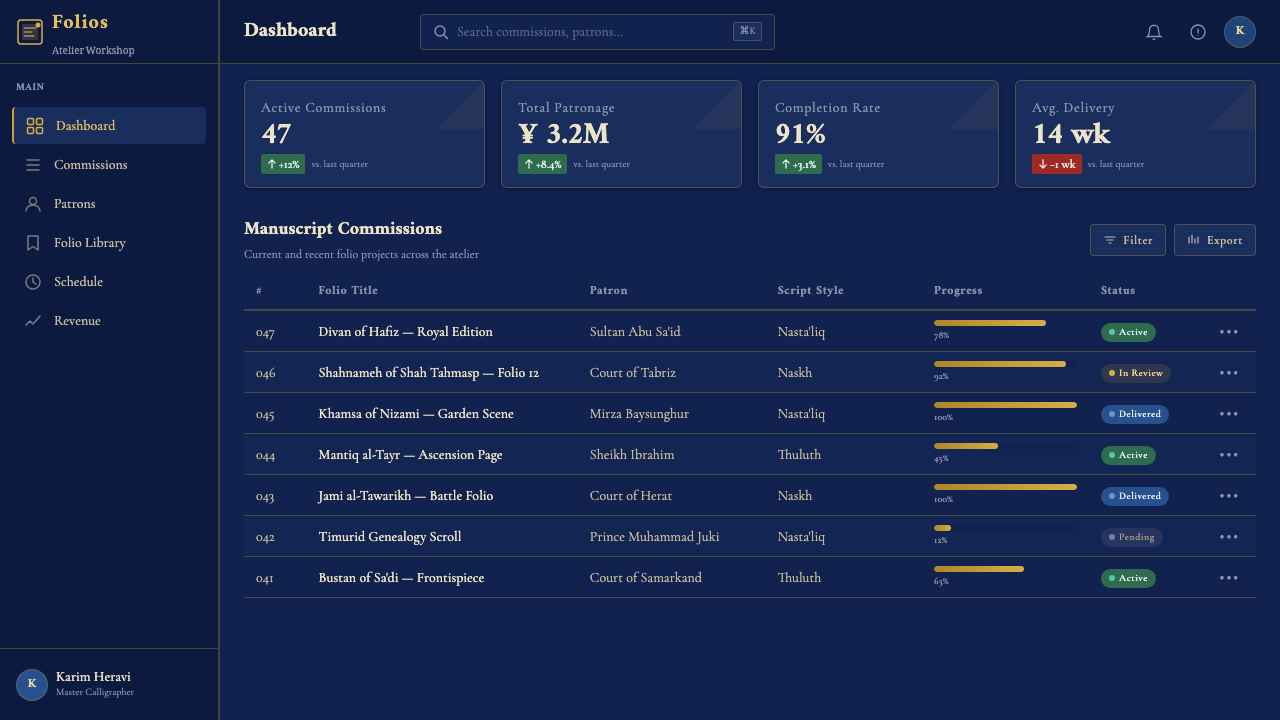Click the Export button
The height and width of the screenshot is (720, 1280).
point(1215,240)
